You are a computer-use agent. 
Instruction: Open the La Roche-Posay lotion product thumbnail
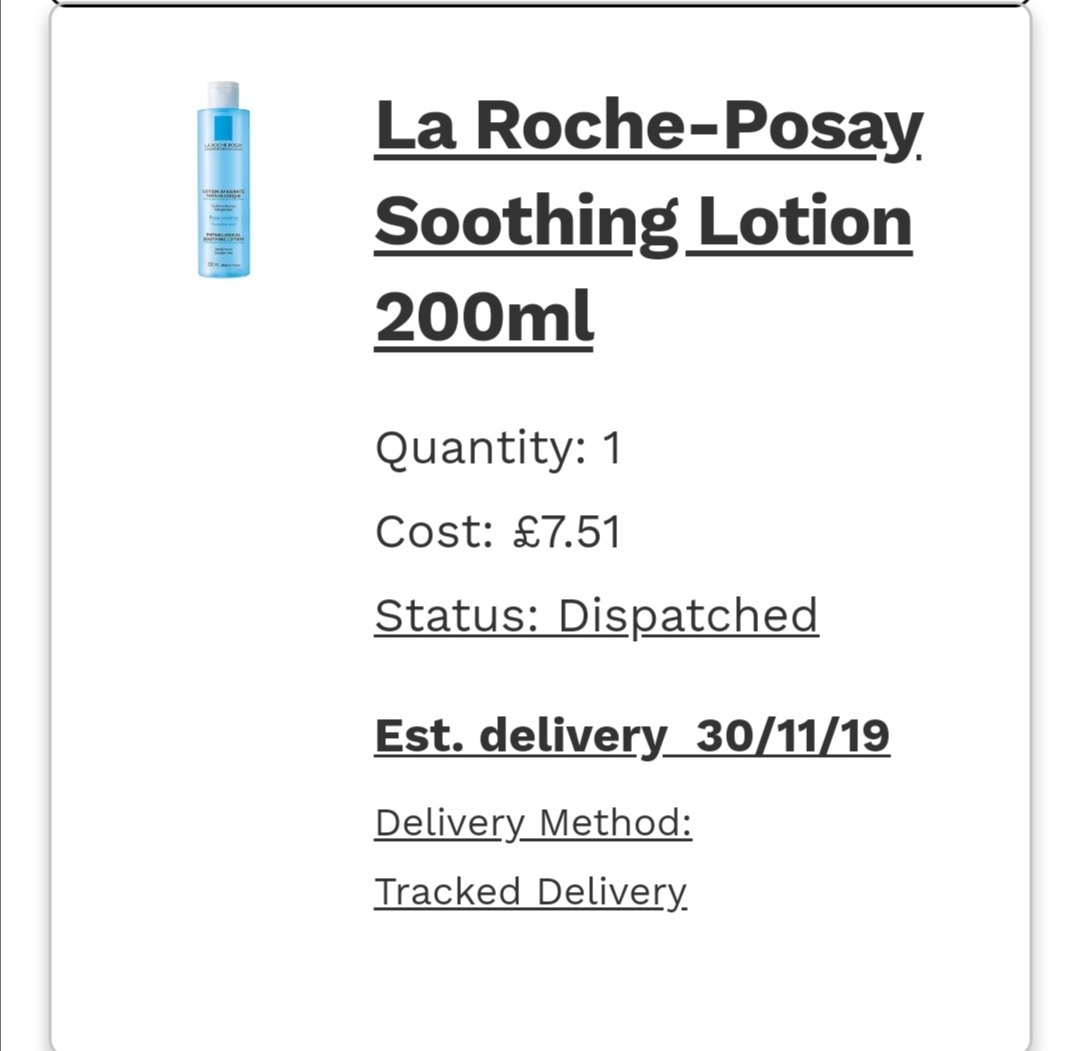(x=224, y=180)
